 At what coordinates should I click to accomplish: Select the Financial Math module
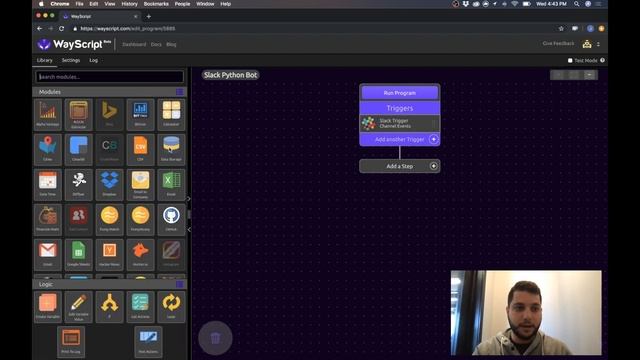click(x=48, y=220)
